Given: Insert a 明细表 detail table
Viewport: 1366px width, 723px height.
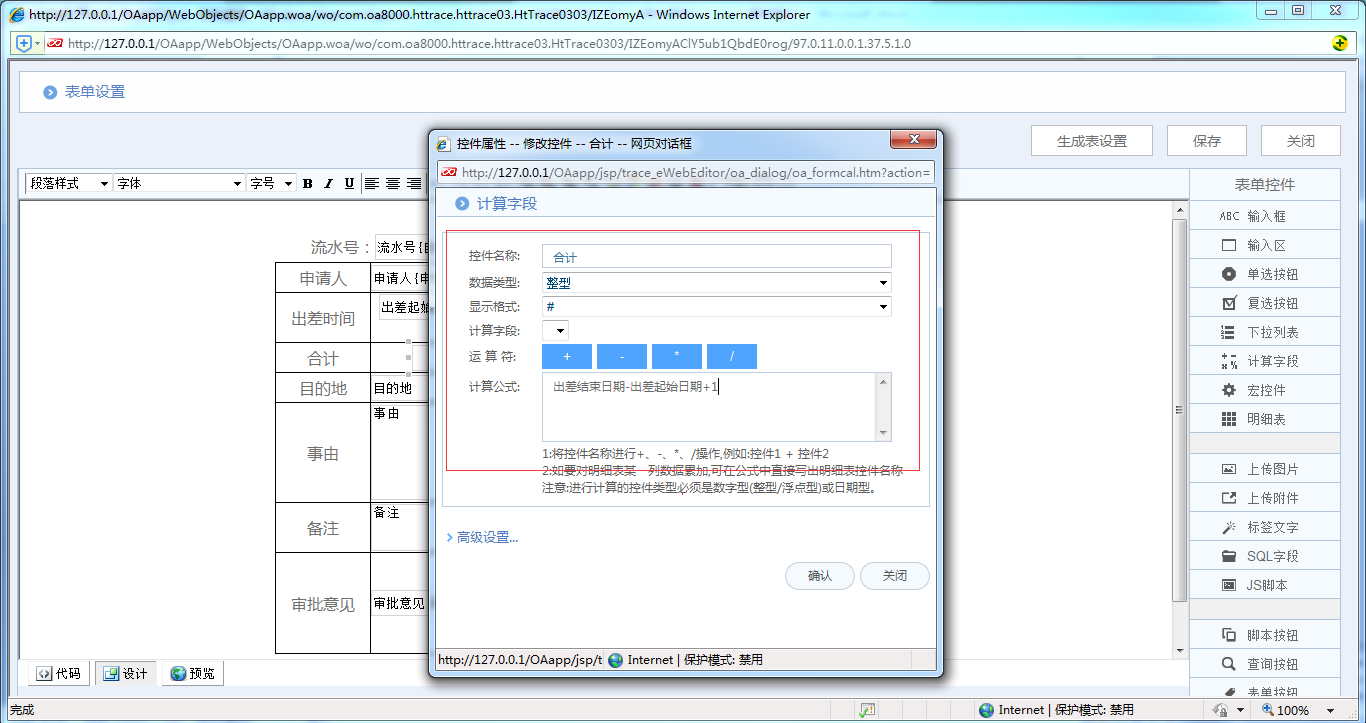Looking at the screenshot, I should pos(1263,419).
